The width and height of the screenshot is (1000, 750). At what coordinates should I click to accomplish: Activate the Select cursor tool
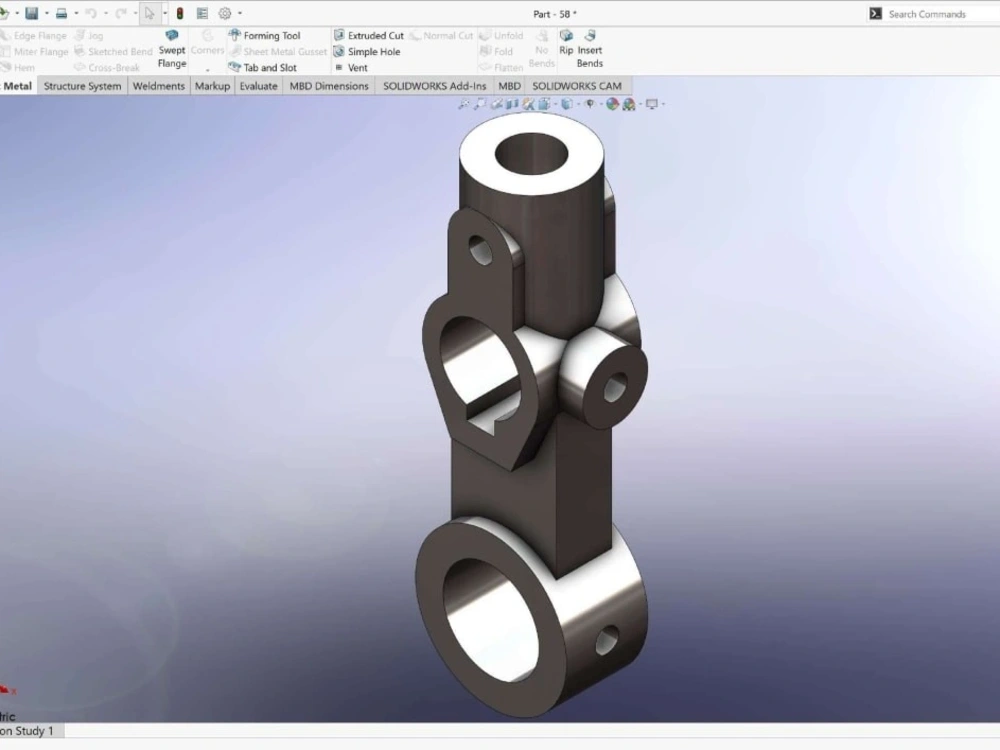coord(149,13)
